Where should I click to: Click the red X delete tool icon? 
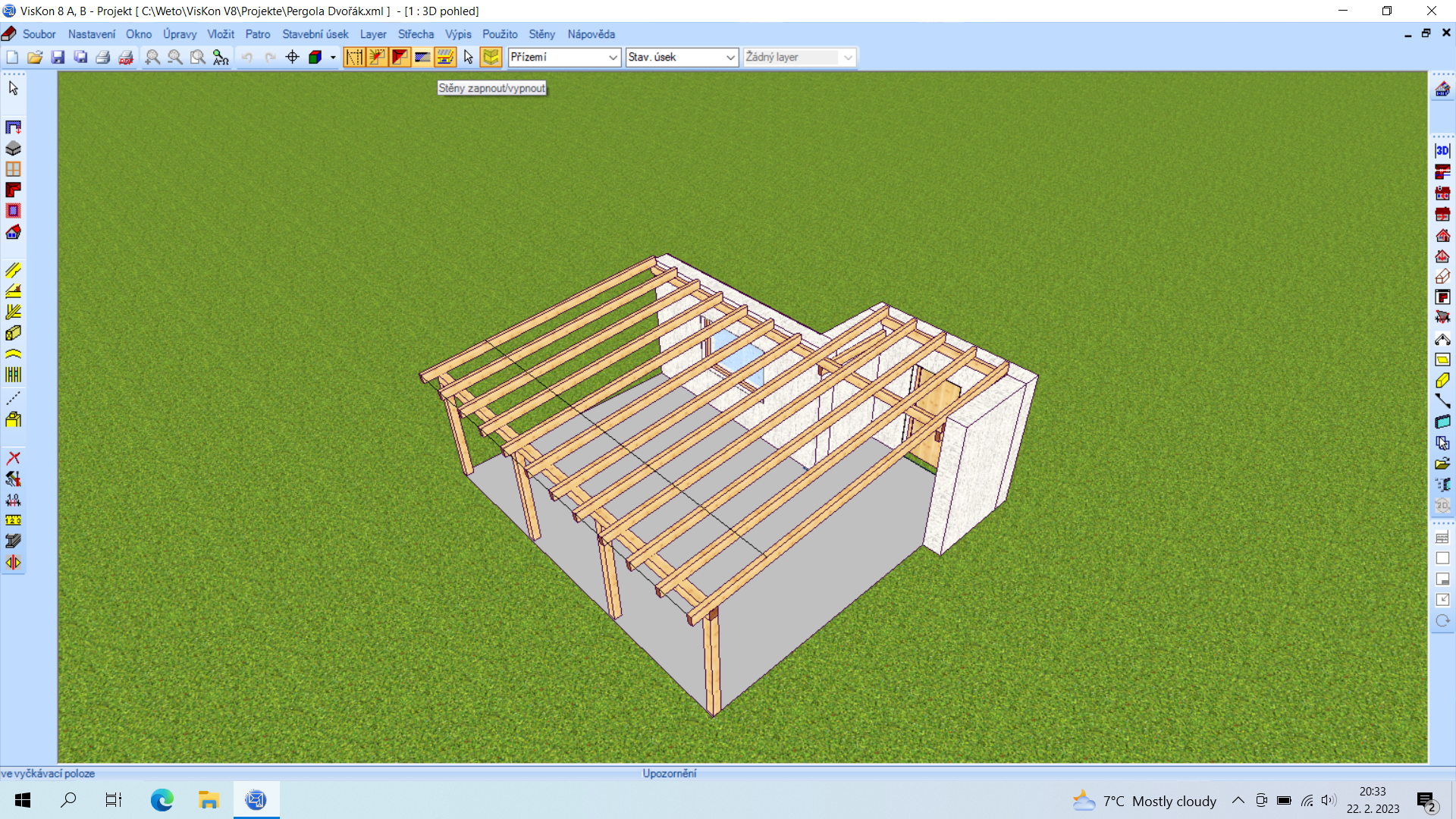pos(13,458)
